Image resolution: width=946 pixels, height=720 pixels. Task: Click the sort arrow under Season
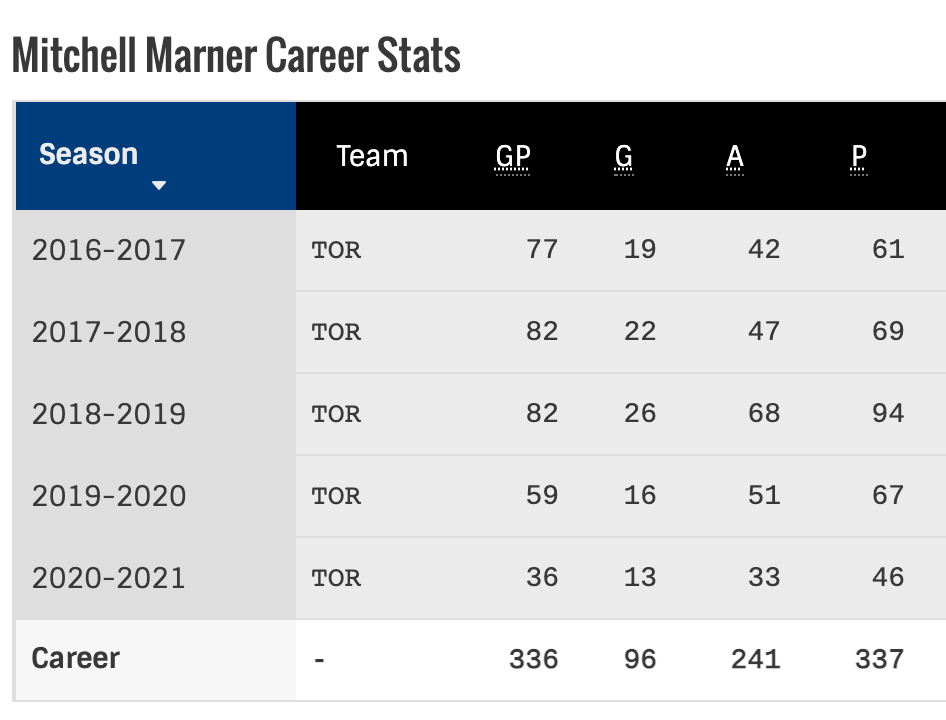tap(158, 186)
